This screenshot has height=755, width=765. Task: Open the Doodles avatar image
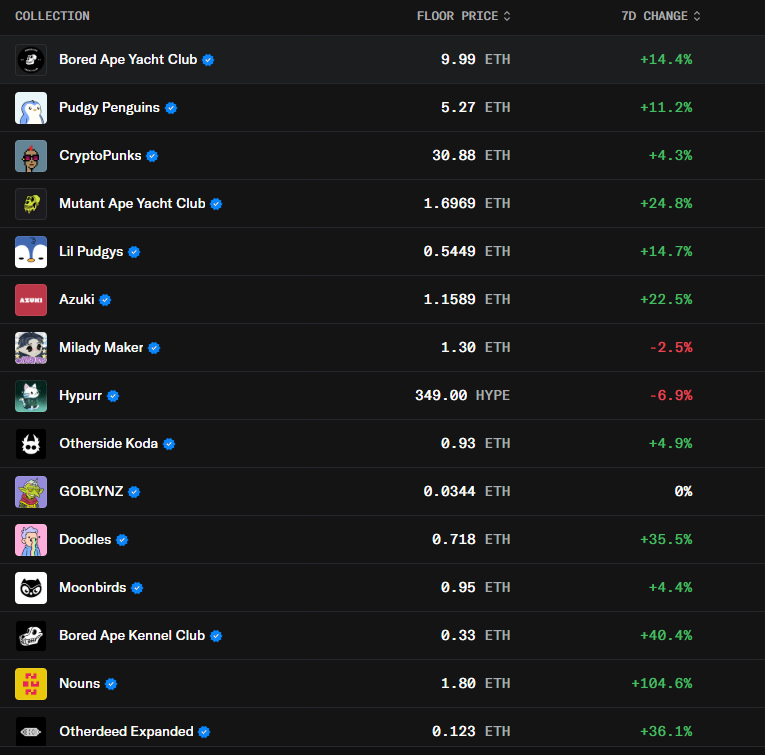point(31,540)
